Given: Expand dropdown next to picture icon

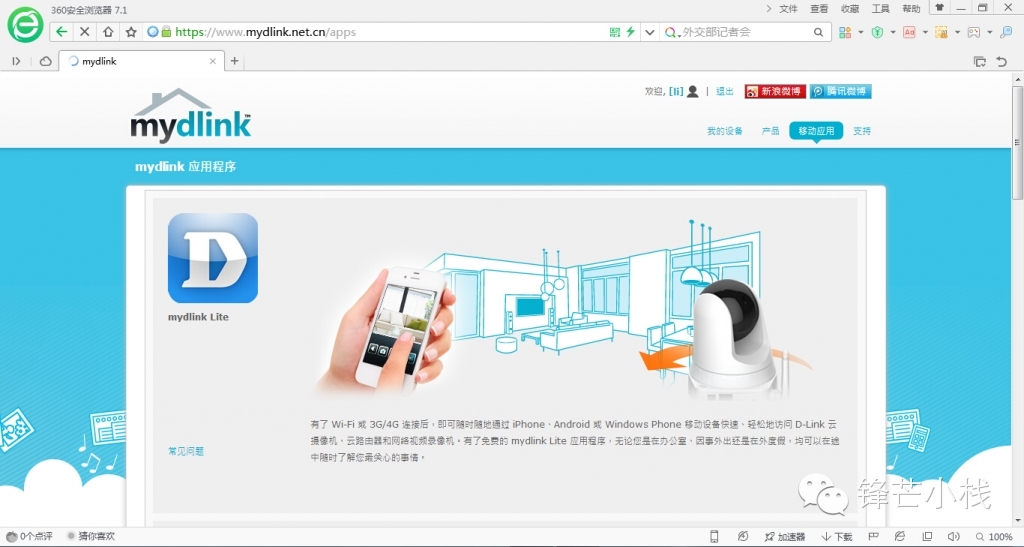Looking at the screenshot, I should coord(989,32).
